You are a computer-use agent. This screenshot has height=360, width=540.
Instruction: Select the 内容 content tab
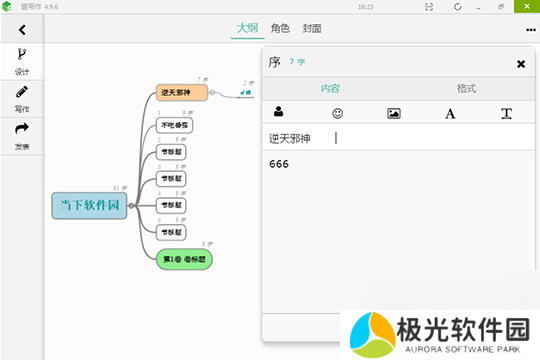click(330, 89)
